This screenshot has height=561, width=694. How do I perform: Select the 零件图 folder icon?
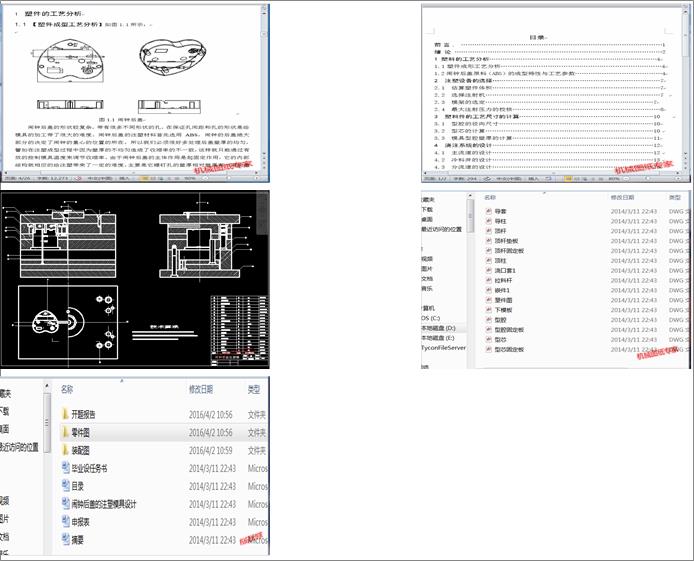coord(65,432)
